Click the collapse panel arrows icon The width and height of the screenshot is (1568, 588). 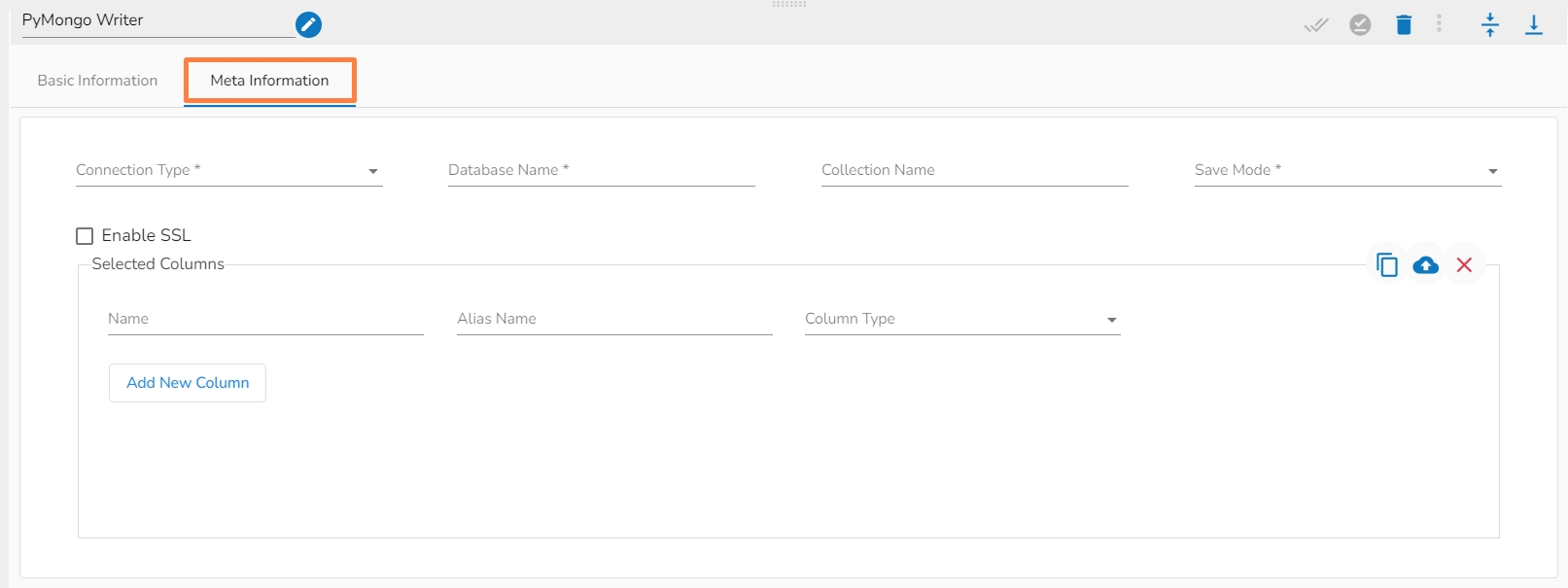click(1490, 25)
